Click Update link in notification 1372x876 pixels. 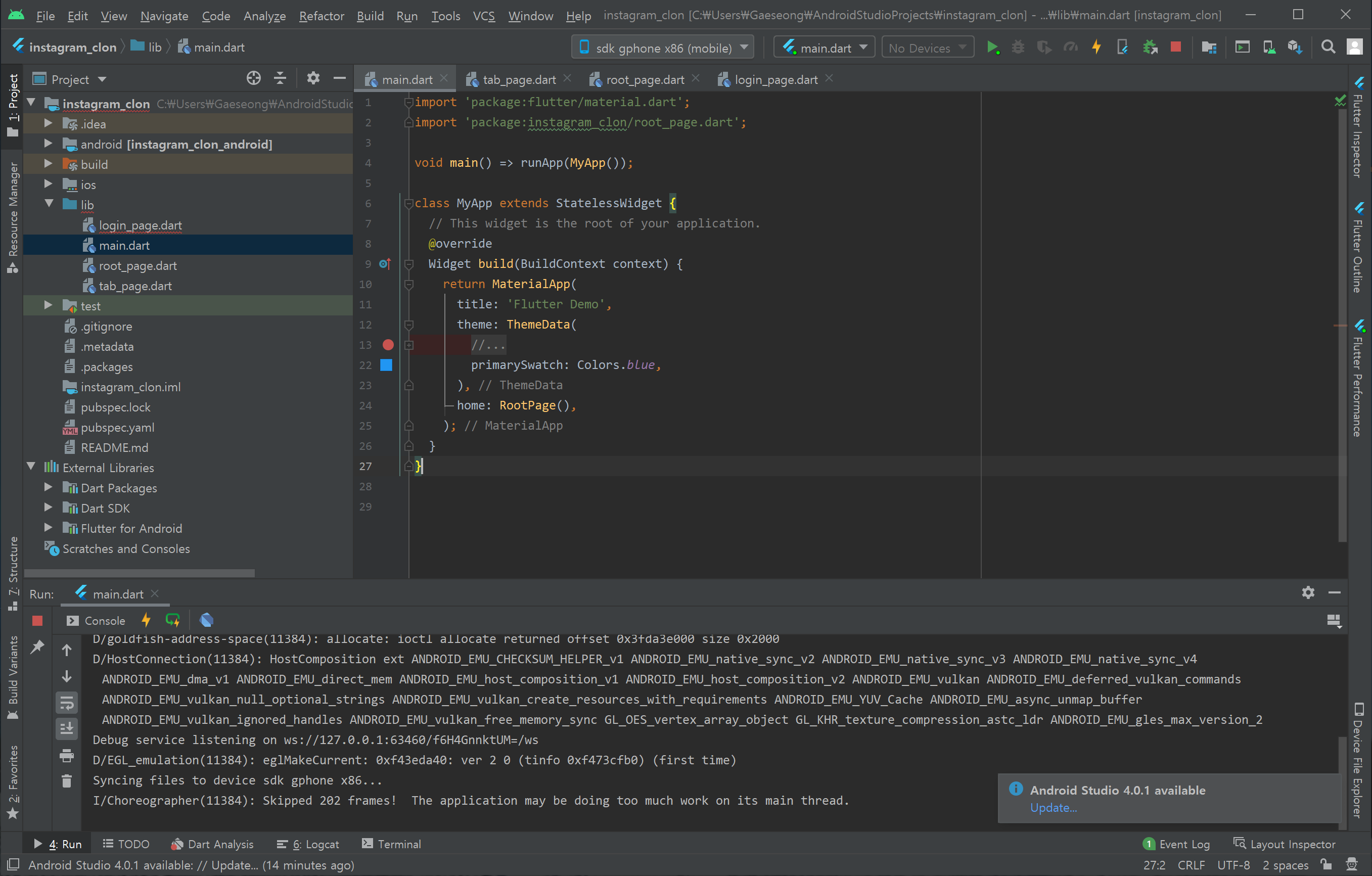coord(1054,808)
